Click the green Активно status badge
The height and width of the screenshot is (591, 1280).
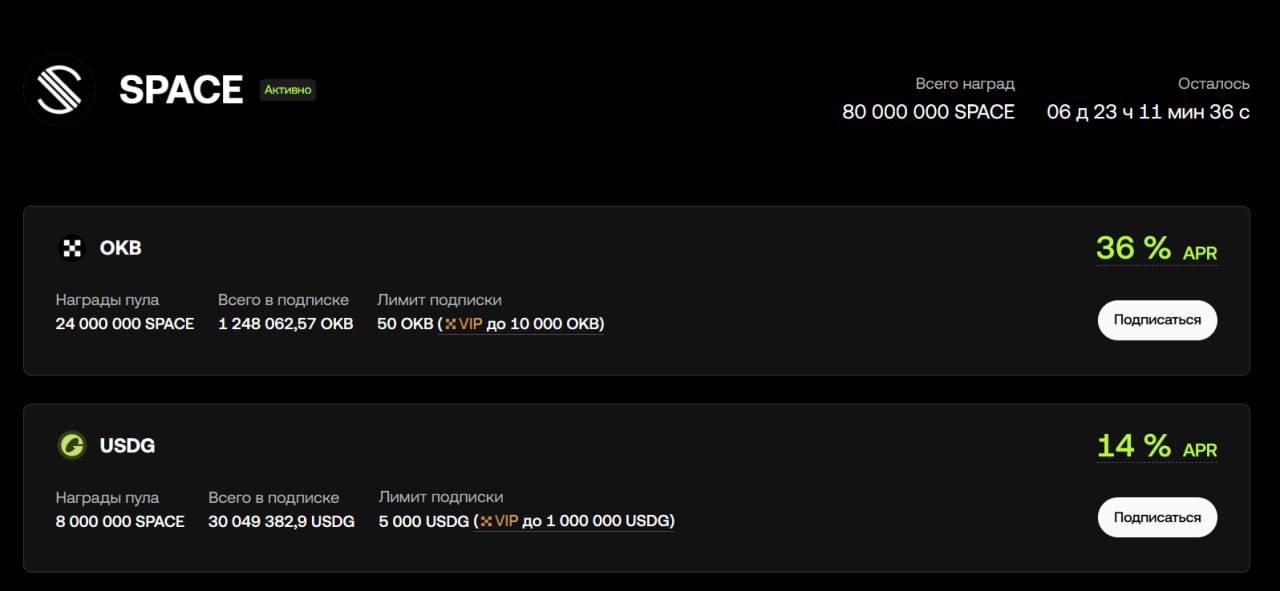(x=288, y=90)
